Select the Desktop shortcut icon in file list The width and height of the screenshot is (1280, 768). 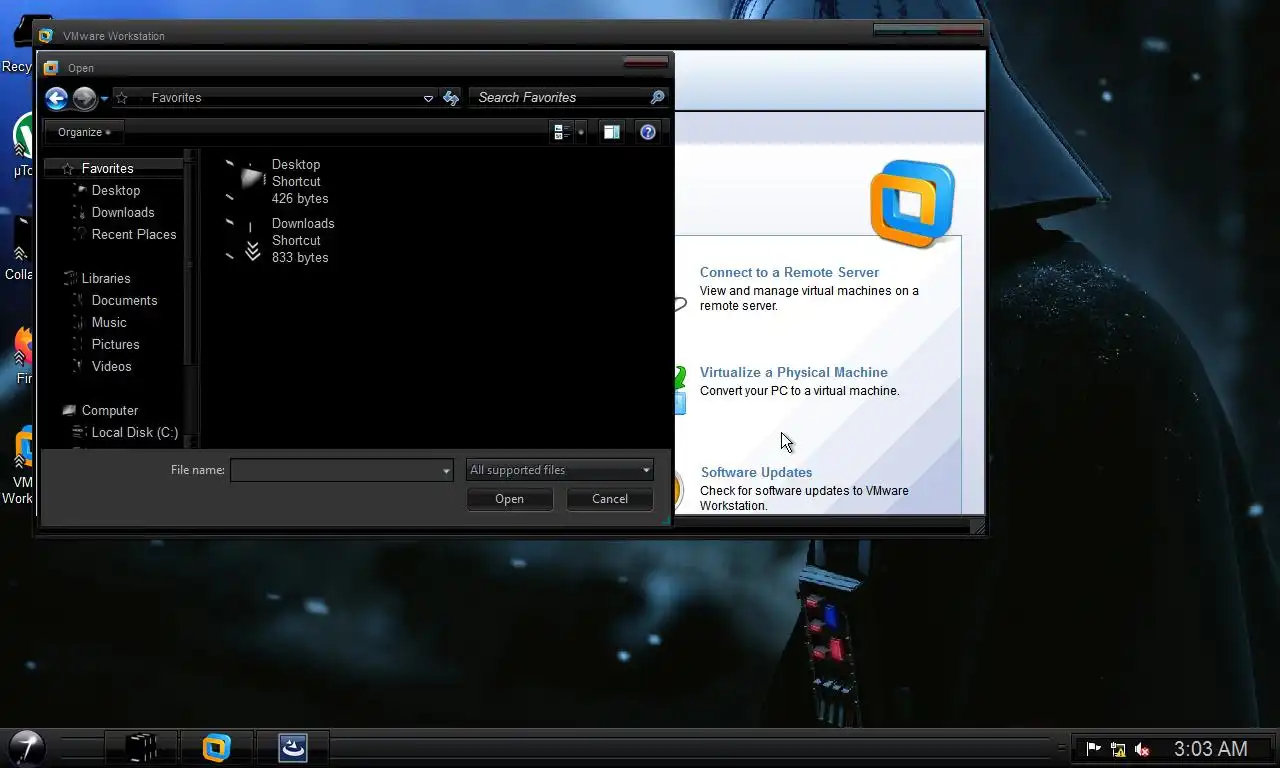(x=246, y=180)
